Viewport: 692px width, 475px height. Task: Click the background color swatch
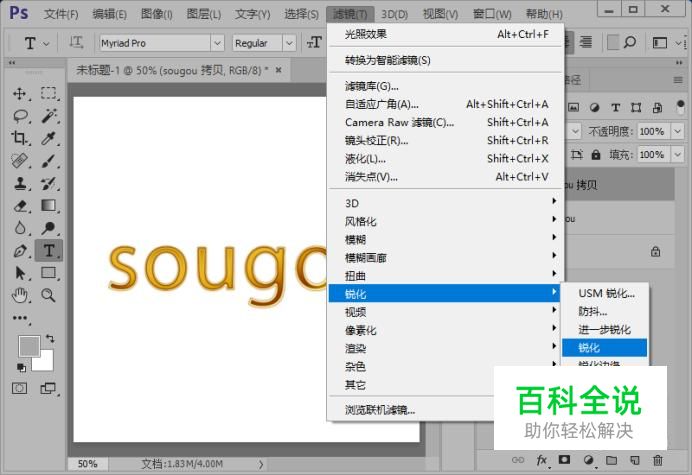tap(46, 364)
